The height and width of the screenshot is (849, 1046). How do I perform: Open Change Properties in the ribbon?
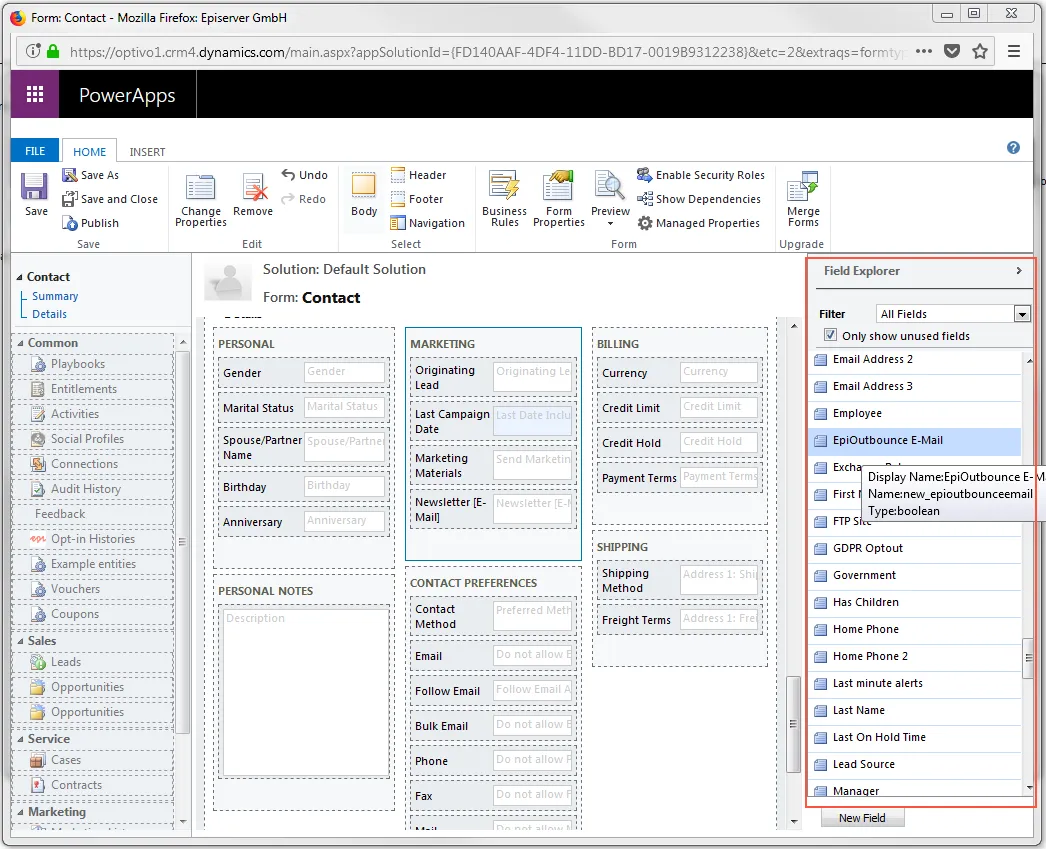(x=200, y=200)
